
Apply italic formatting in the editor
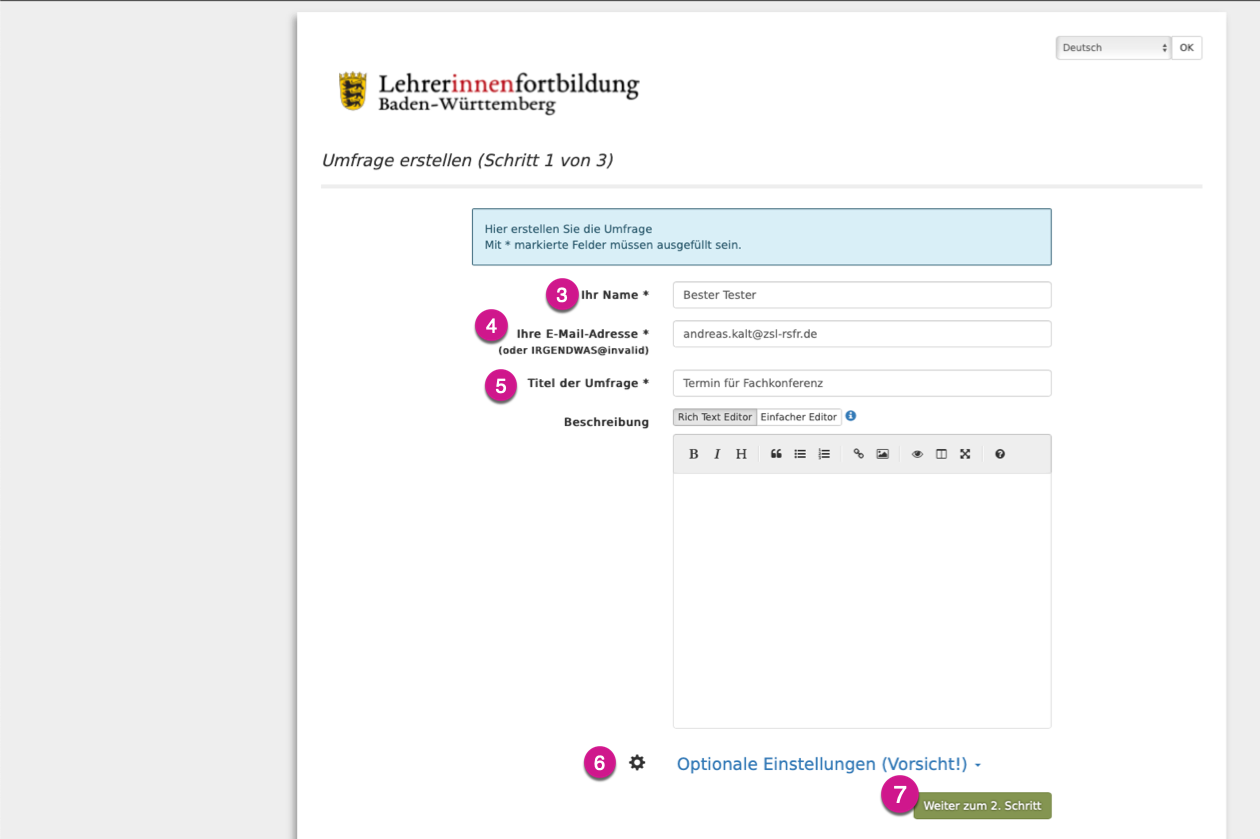[717, 454]
